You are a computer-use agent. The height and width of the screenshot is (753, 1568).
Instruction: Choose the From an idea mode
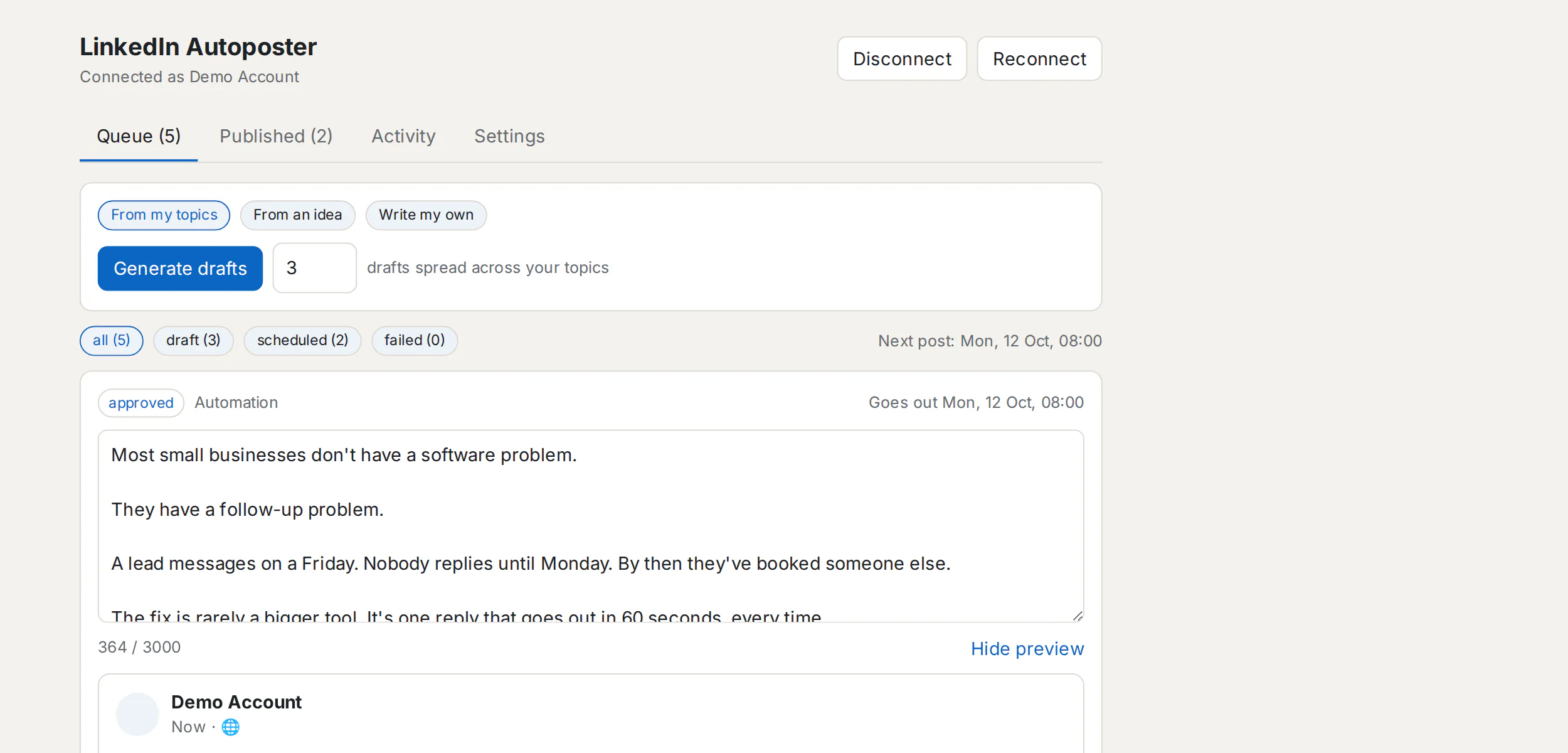pyautogui.click(x=298, y=215)
